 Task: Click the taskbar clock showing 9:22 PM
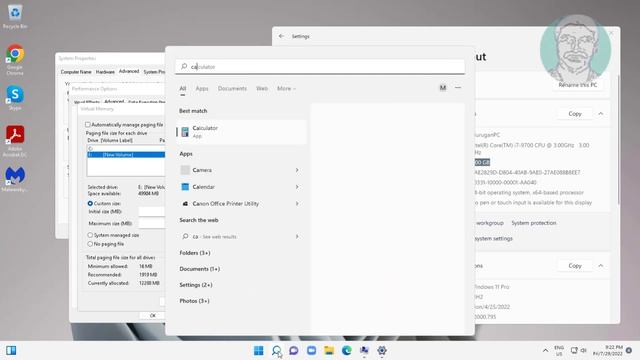[x=608, y=350]
